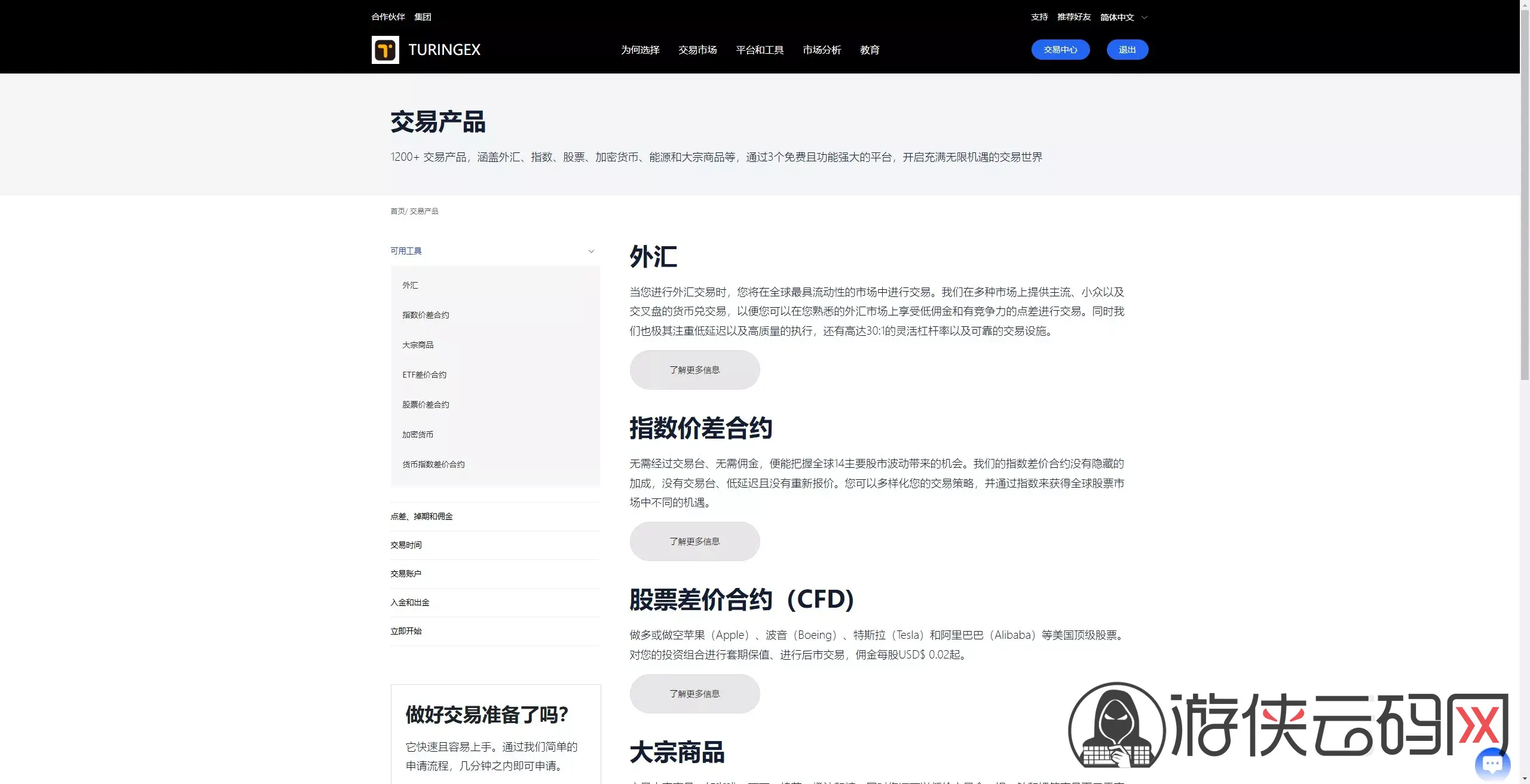Click 了解更多信息 under 指数价差合约

(694, 541)
